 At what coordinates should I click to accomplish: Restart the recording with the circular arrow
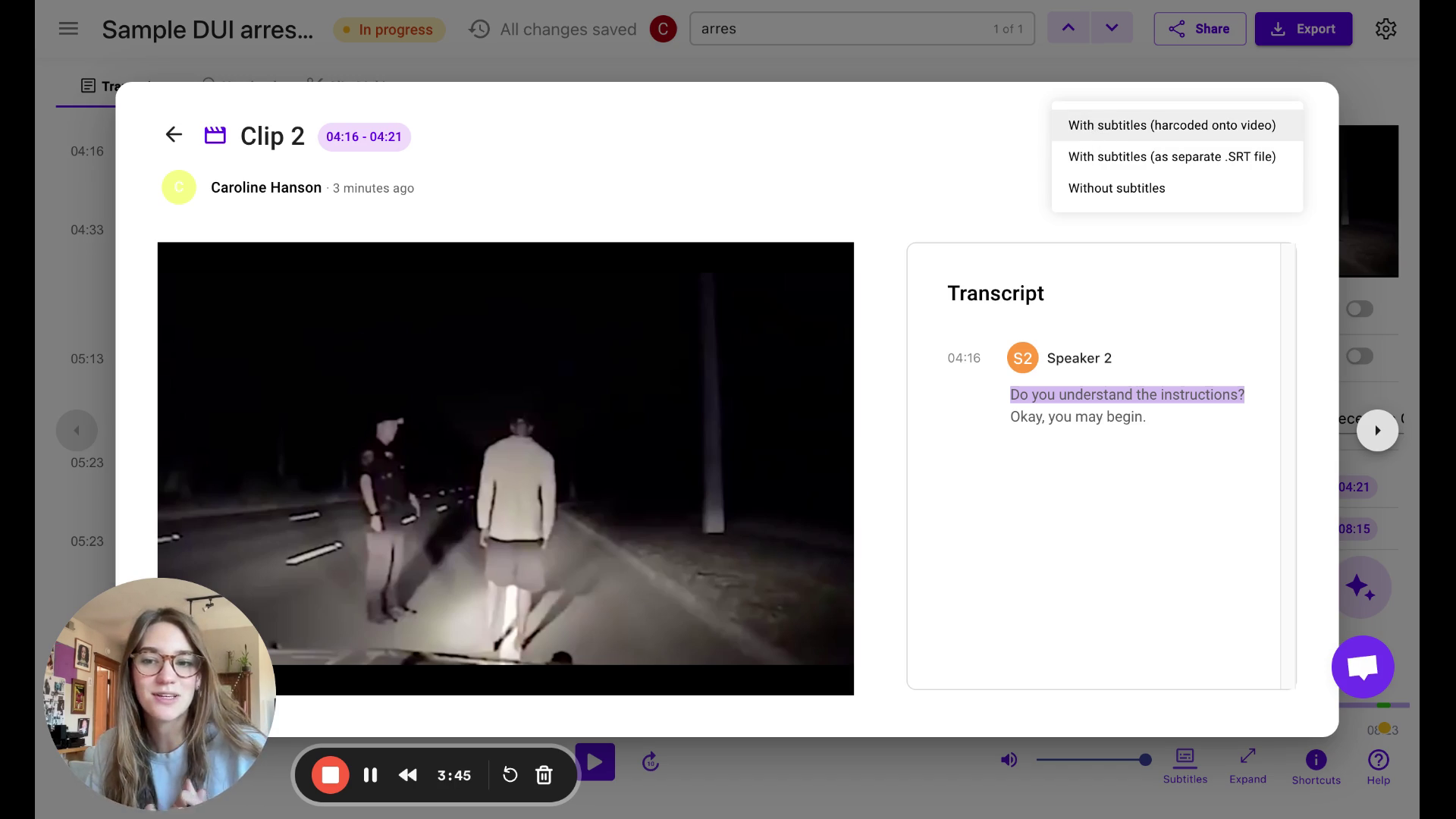pos(510,775)
